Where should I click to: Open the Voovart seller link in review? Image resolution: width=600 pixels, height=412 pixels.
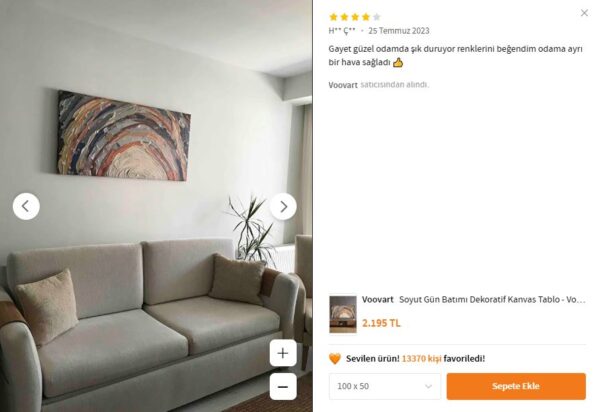click(x=343, y=85)
